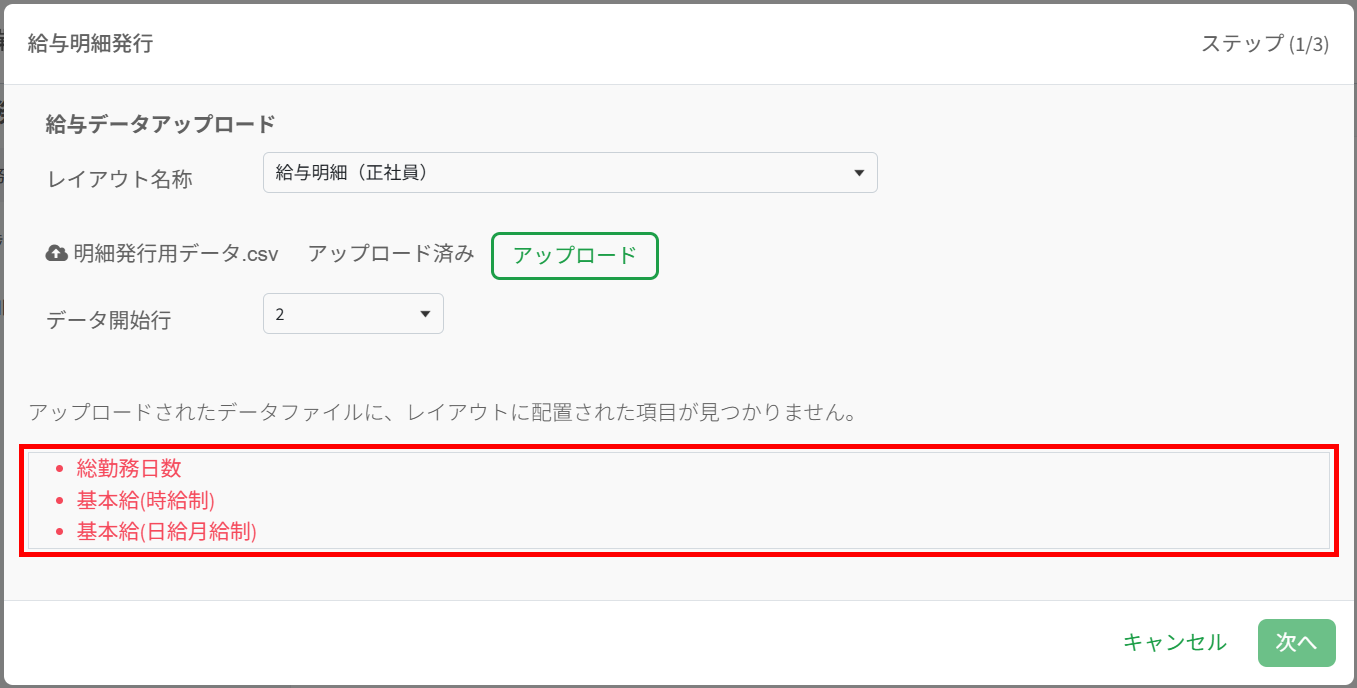Select the 基本給(日給月給制) error item
This screenshot has width=1357, height=688.
167,532
